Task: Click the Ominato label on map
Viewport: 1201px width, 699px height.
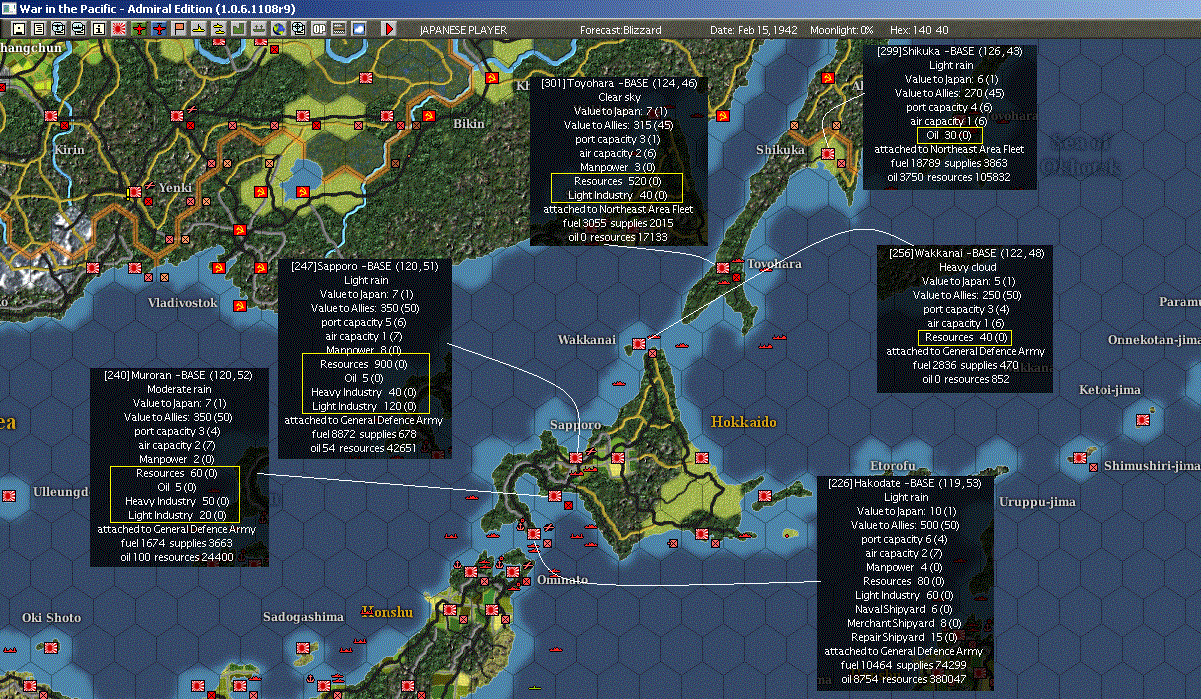Action: coord(562,580)
